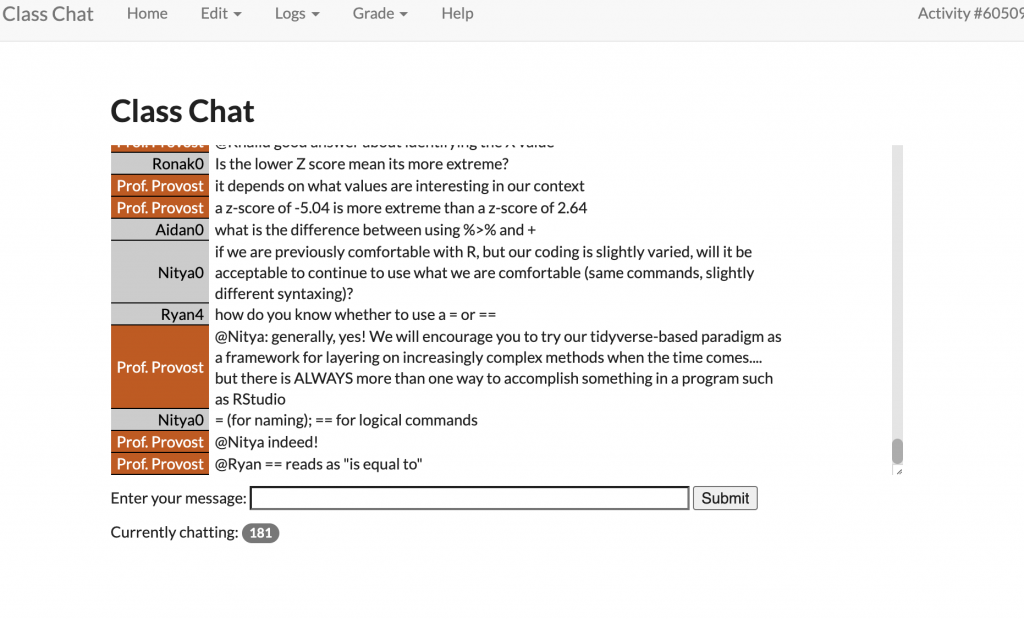Click the '@Ryan == reads as' message
The height and width of the screenshot is (619, 1024).
tap(319, 464)
